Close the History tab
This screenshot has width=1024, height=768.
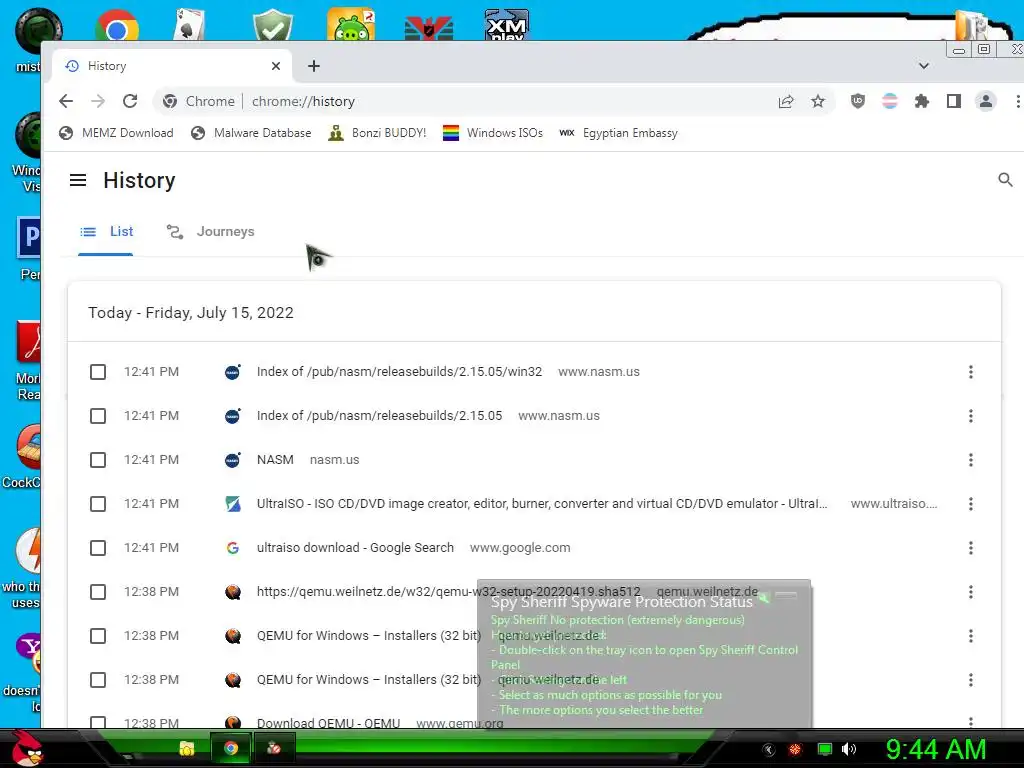tap(276, 66)
